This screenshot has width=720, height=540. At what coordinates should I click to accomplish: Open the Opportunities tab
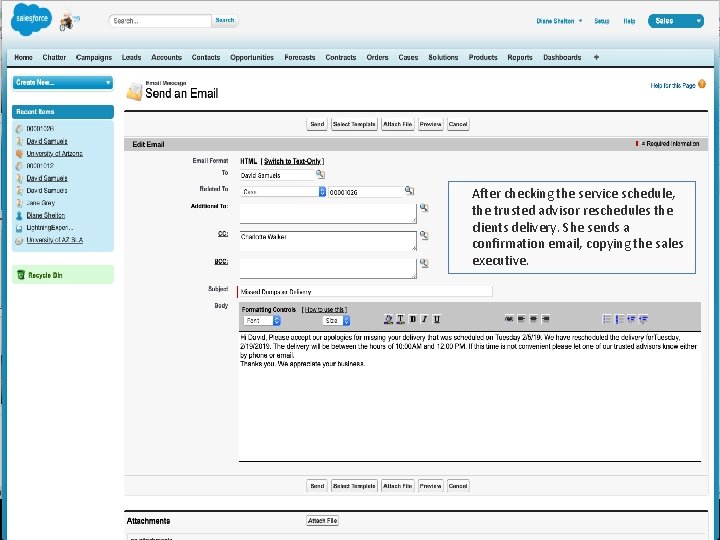tap(252, 57)
